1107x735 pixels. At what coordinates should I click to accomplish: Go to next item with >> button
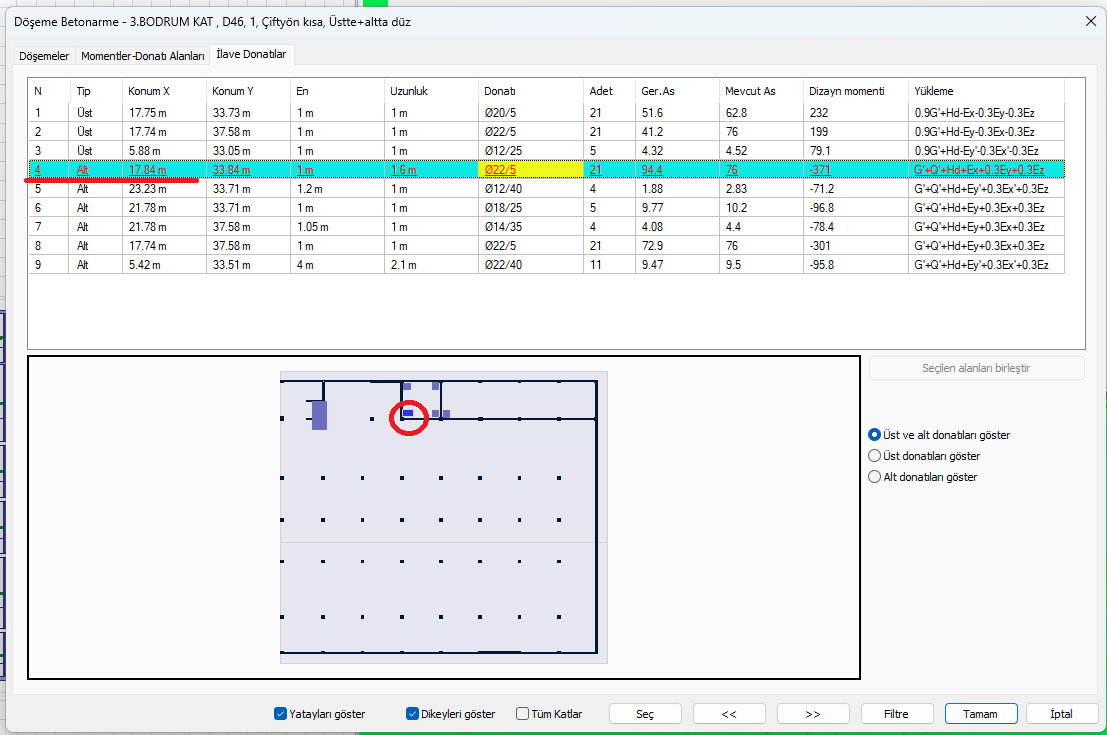click(x=813, y=714)
